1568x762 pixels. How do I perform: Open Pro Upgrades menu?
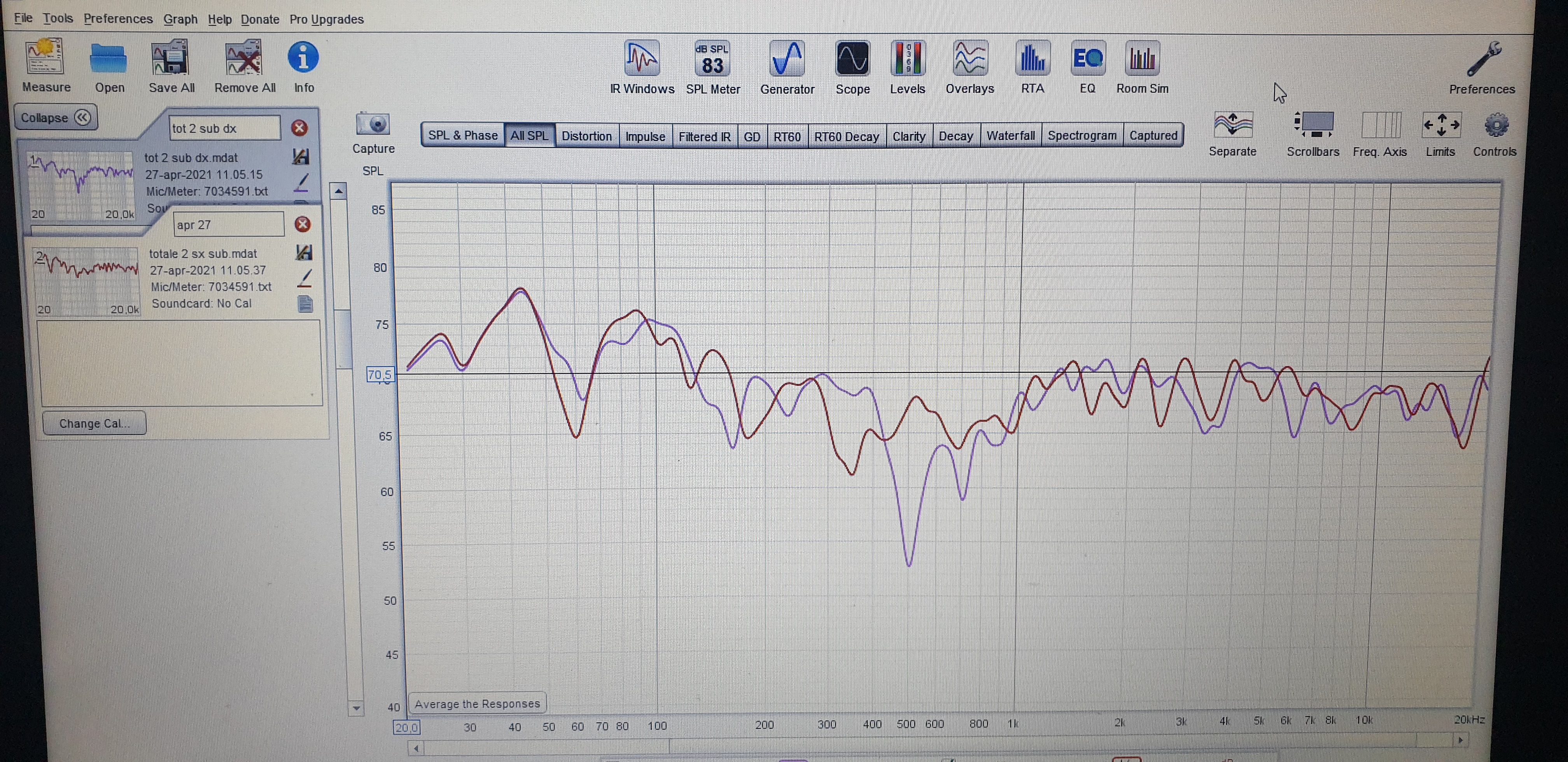(326, 19)
